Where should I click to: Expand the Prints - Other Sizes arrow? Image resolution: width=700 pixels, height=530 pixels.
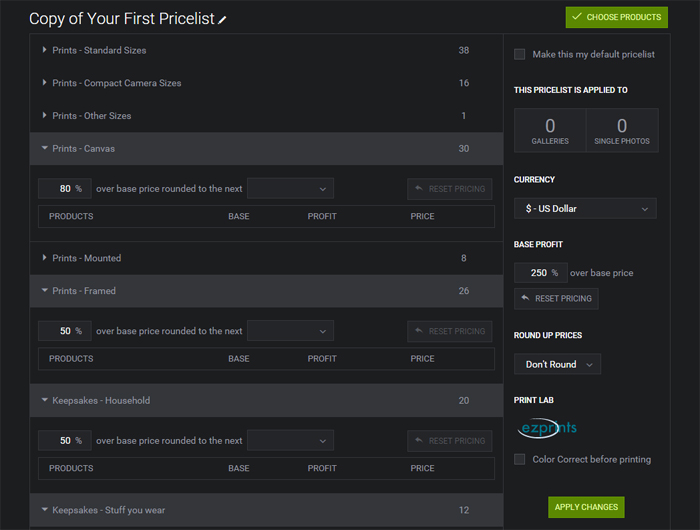[44, 115]
